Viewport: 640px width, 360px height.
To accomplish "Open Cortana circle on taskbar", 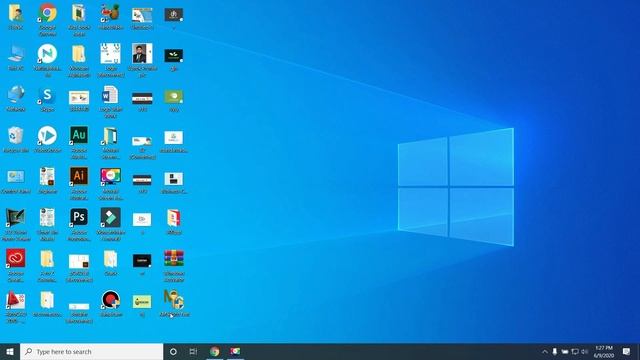I will [x=173, y=351].
